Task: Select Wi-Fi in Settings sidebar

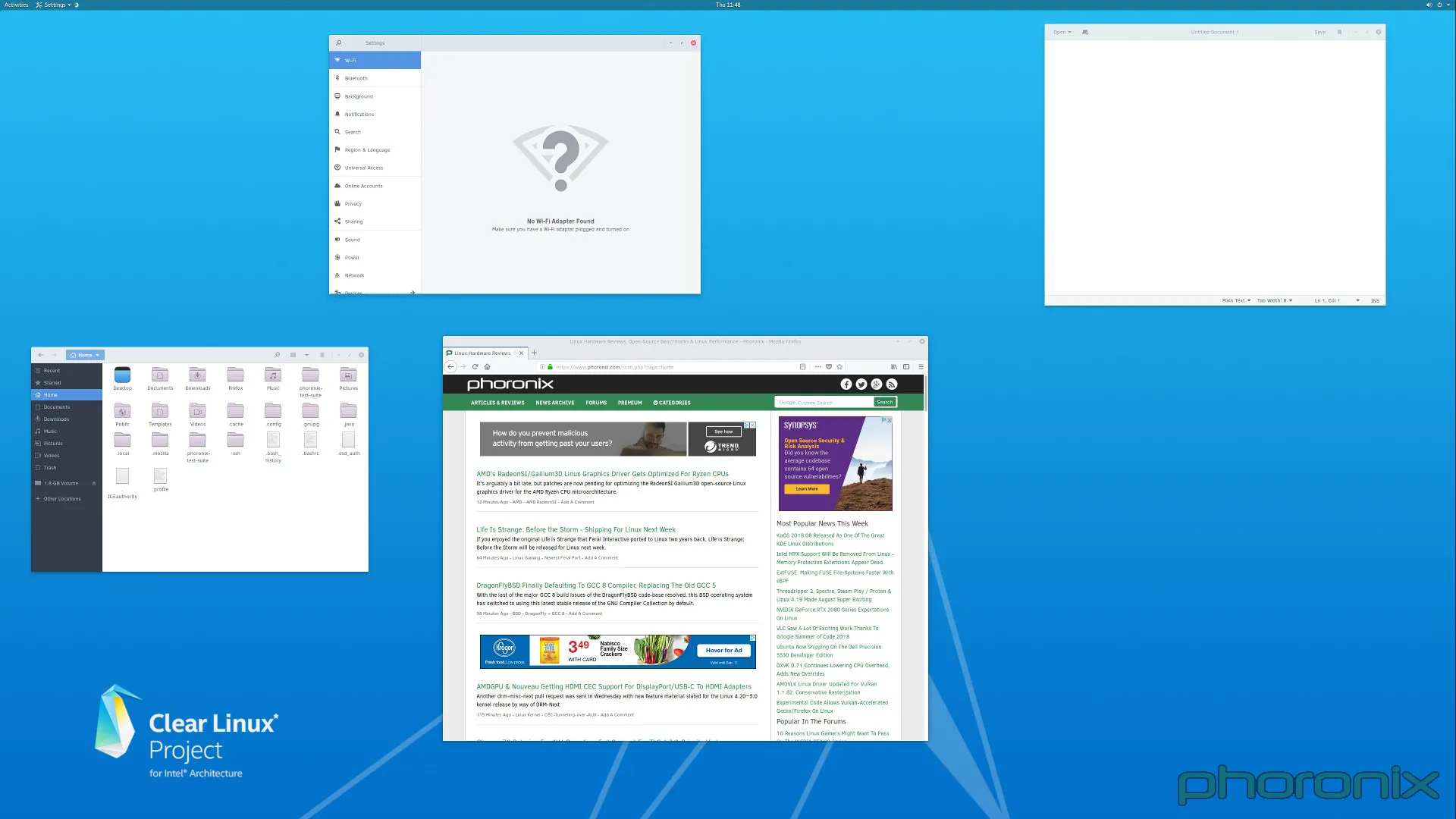Action: tap(375, 60)
